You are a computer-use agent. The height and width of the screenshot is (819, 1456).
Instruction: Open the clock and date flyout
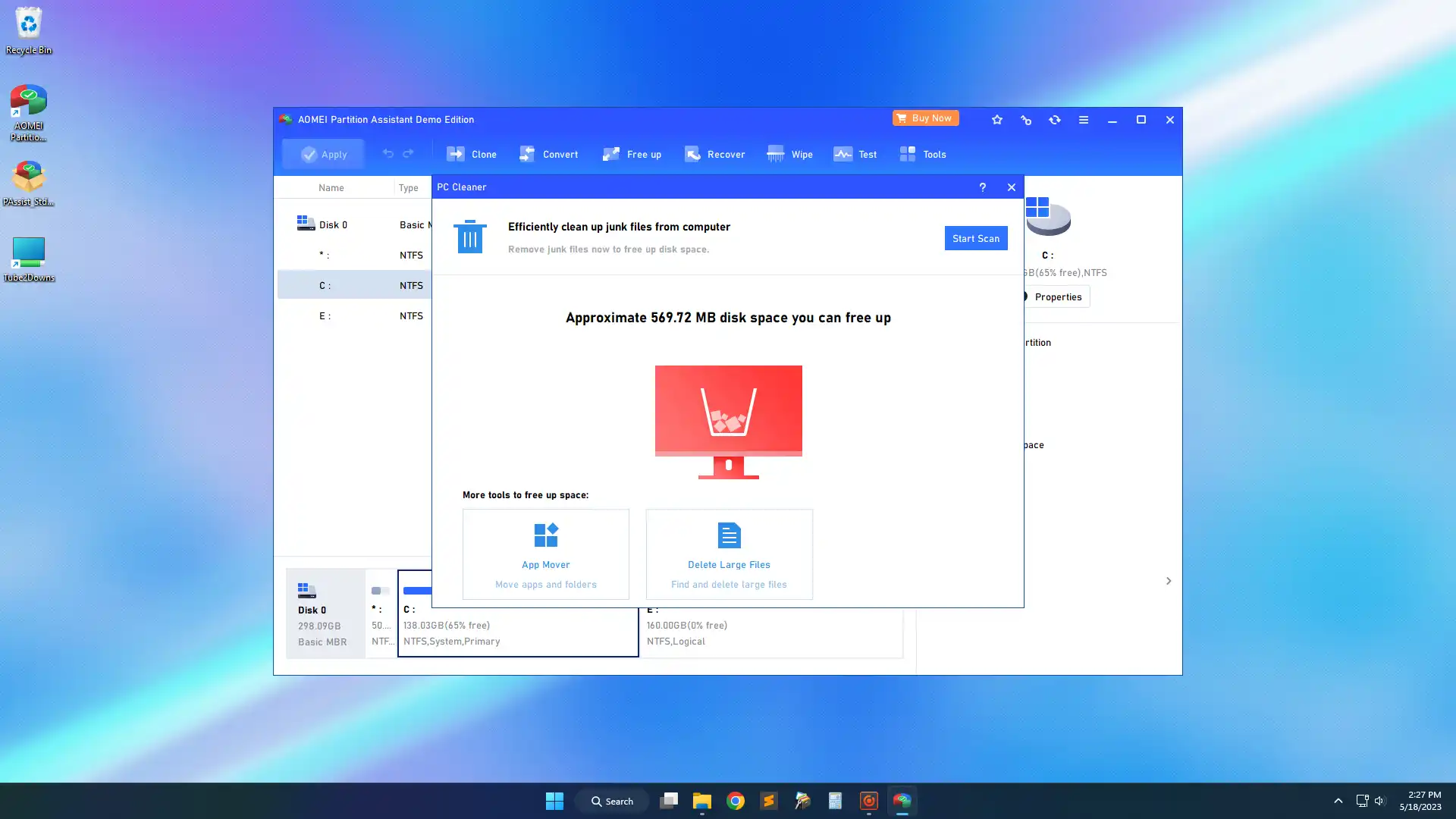click(1420, 801)
